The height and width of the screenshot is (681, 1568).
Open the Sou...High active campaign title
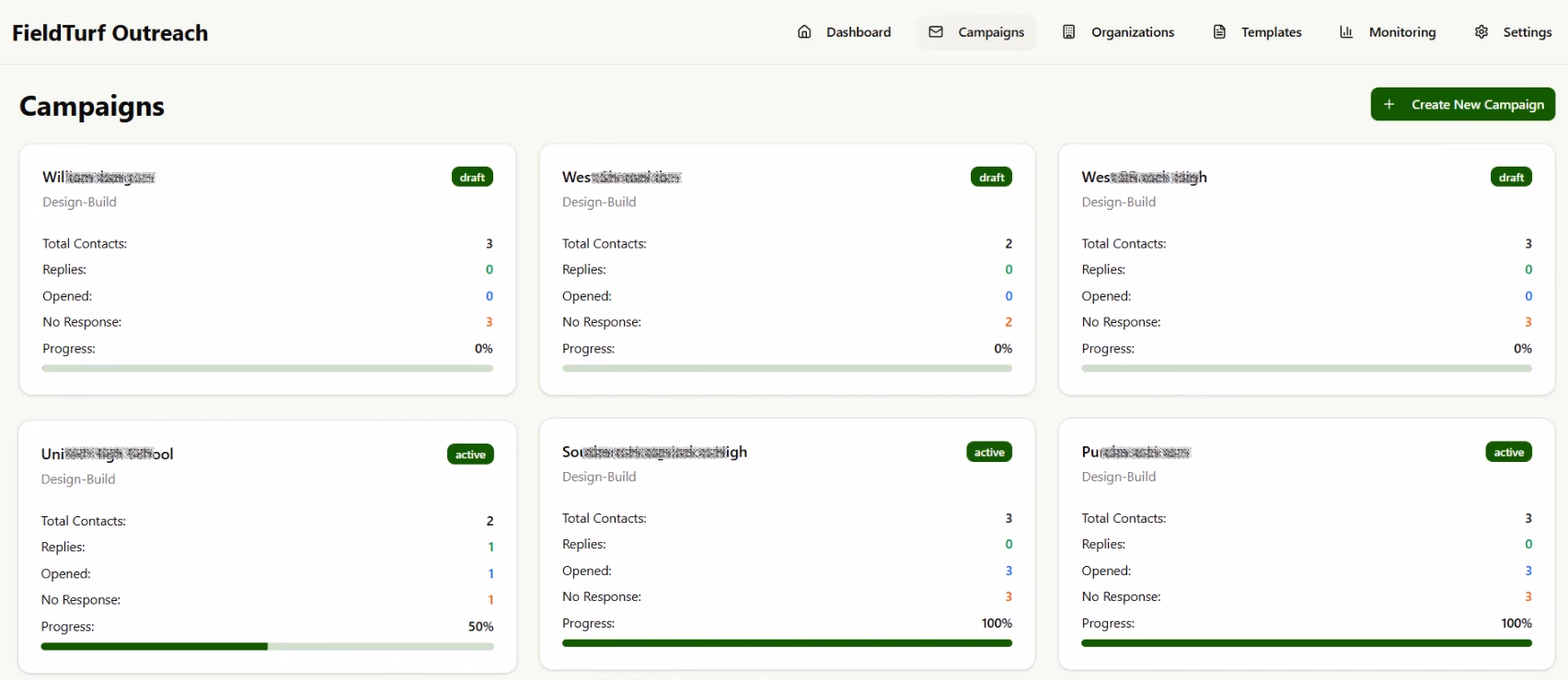pyautogui.click(x=654, y=452)
